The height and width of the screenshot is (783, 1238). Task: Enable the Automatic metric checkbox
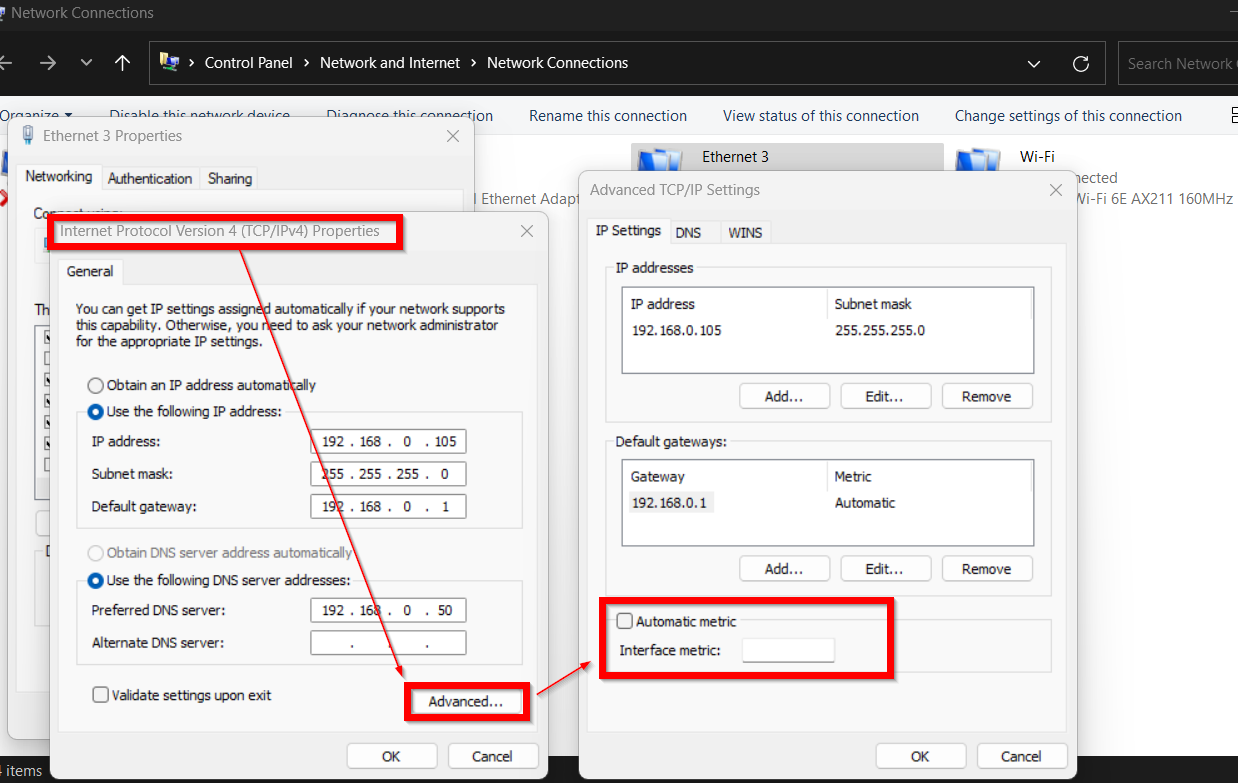[625, 621]
